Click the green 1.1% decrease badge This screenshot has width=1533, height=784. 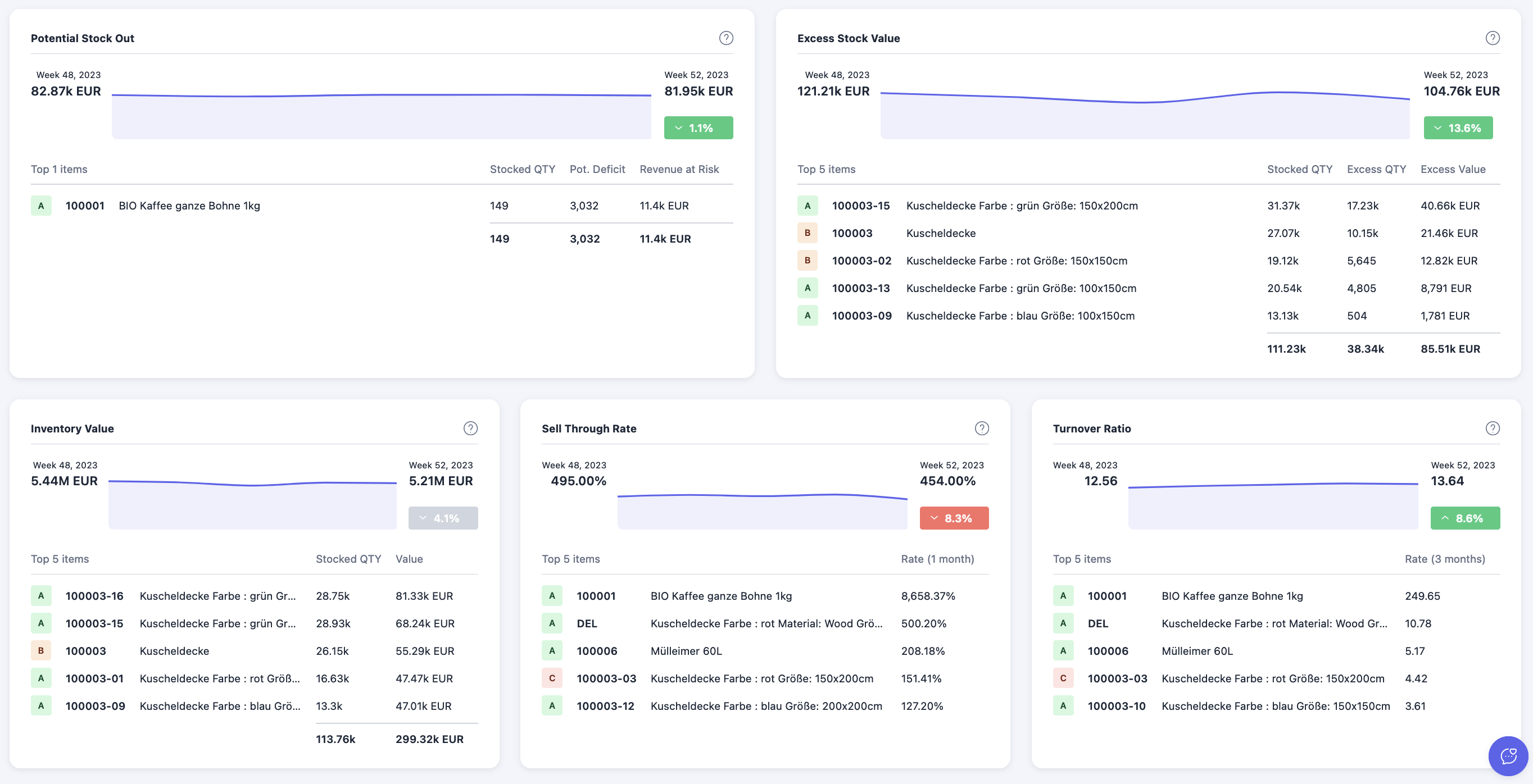tap(698, 128)
